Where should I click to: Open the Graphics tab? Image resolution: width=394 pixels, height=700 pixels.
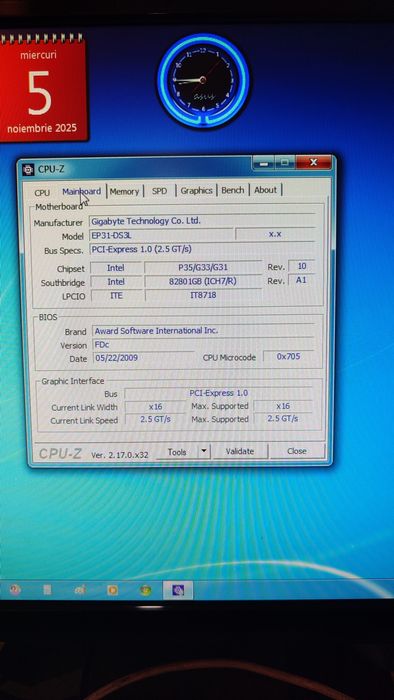[x=196, y=191]
